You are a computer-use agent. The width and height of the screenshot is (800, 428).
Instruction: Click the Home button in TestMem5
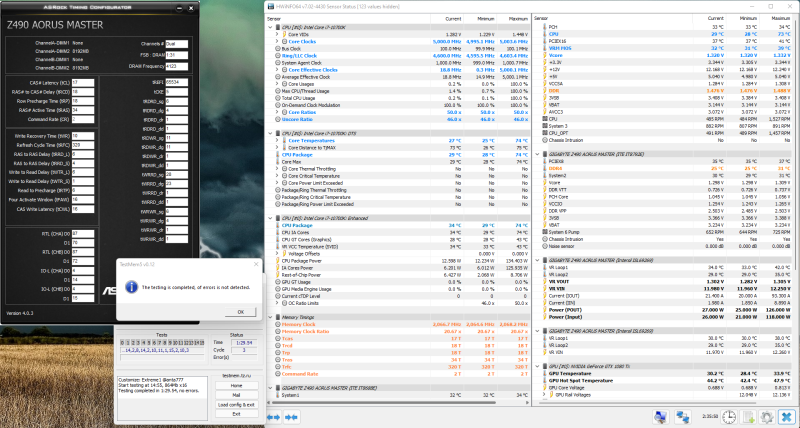[x=236, y=386]
